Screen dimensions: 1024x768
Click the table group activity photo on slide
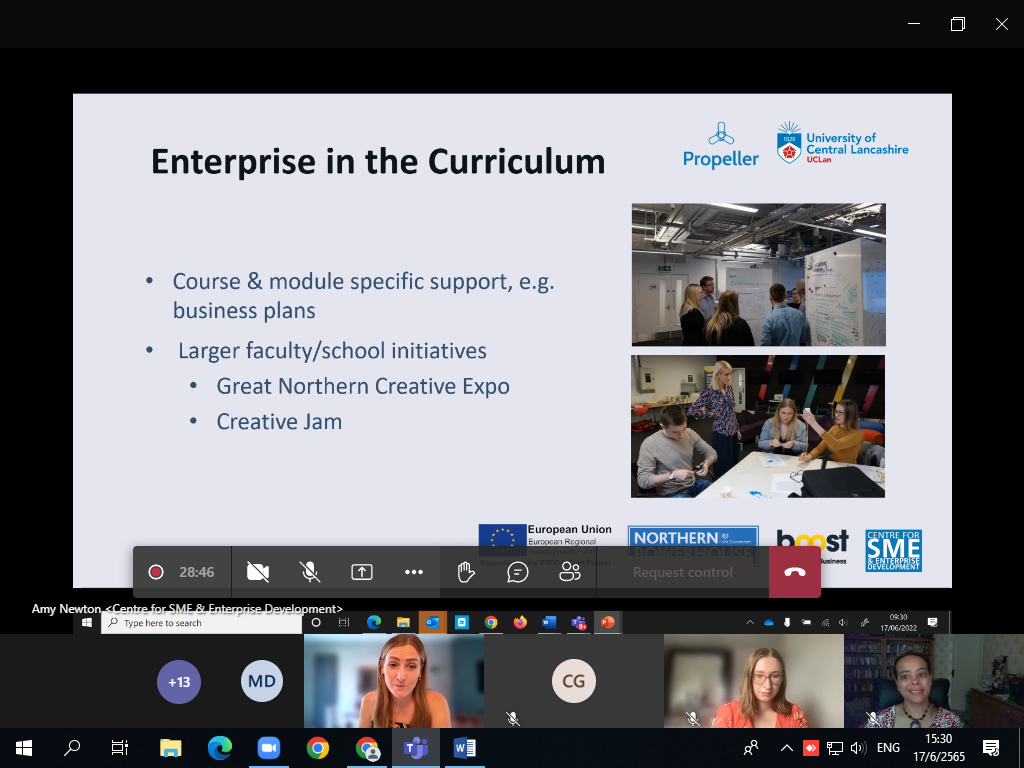tap(758, 426)
